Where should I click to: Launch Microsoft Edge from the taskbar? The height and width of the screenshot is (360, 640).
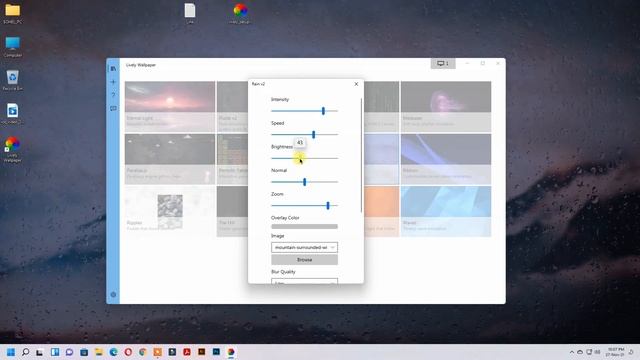tap(113, 352)
